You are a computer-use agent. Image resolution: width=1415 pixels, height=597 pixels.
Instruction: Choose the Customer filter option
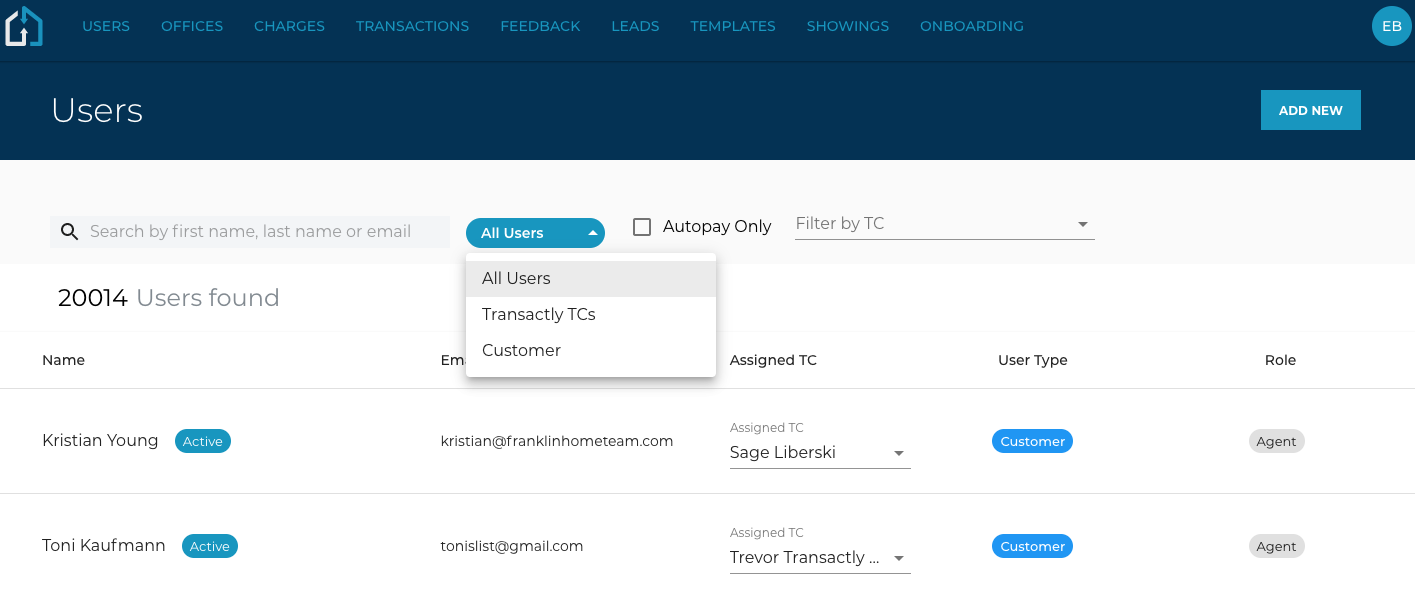pos(521,350)
